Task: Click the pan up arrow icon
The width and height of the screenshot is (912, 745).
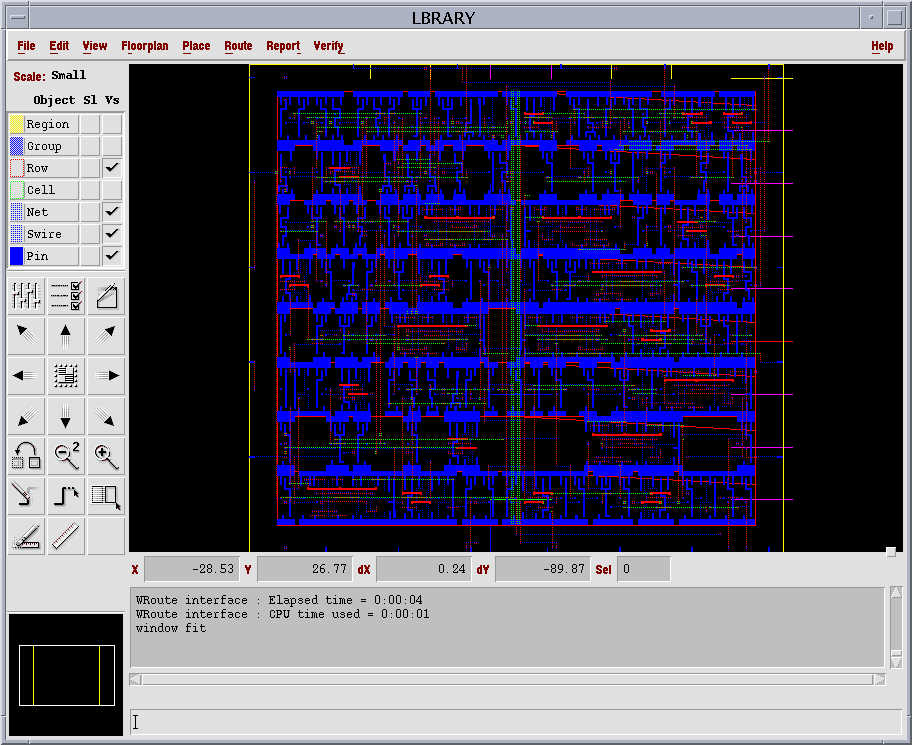Action: pyautogui.click(x=66, y=335)
